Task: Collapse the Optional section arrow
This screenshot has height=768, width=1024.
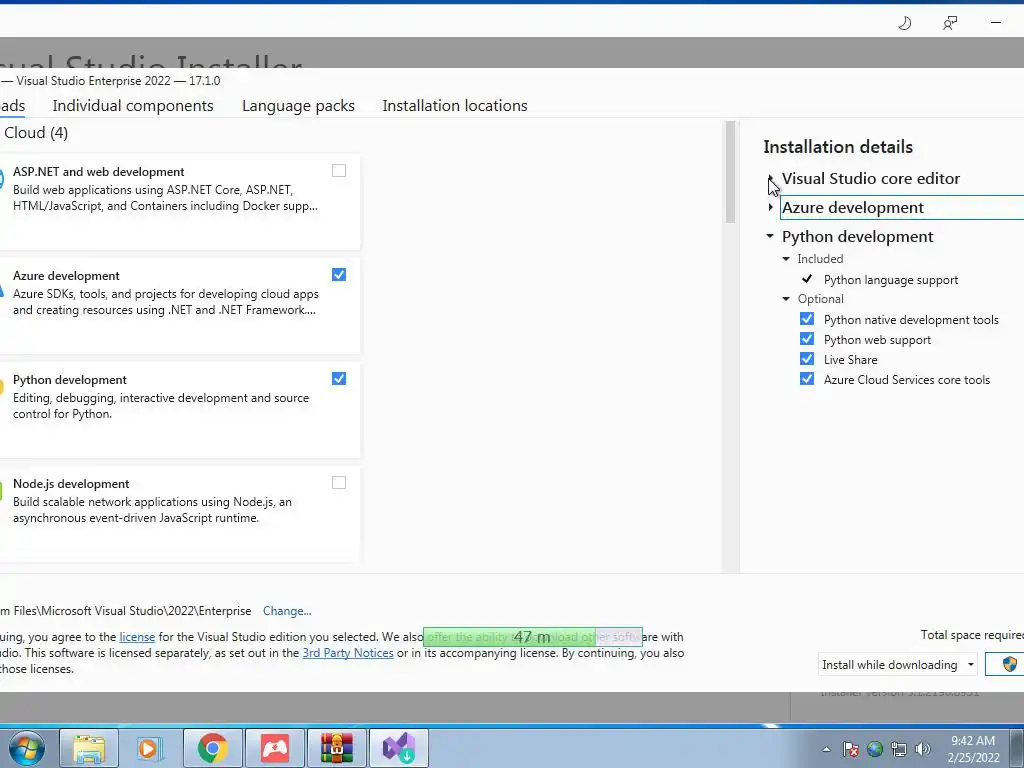Action: (786, 299)
